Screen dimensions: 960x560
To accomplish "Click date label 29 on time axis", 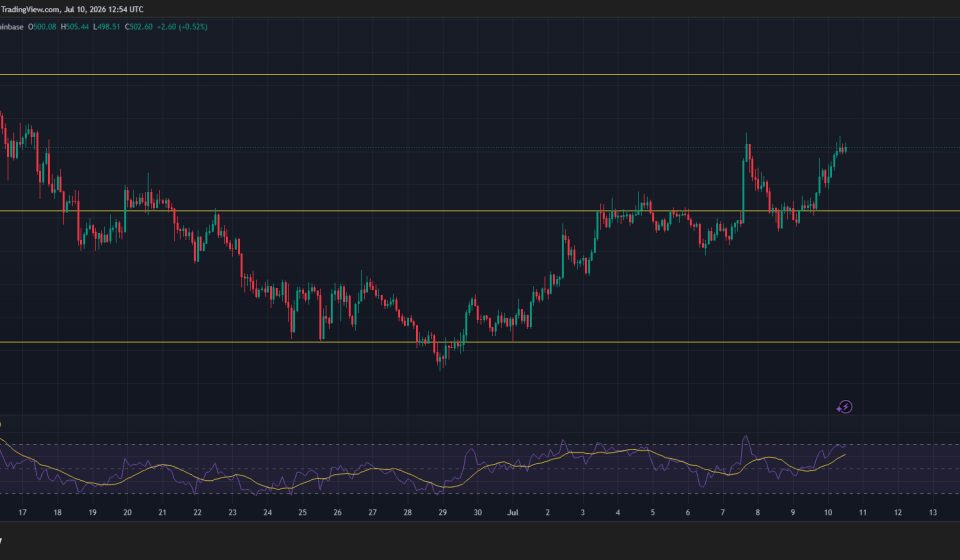I will pos(443,513).
